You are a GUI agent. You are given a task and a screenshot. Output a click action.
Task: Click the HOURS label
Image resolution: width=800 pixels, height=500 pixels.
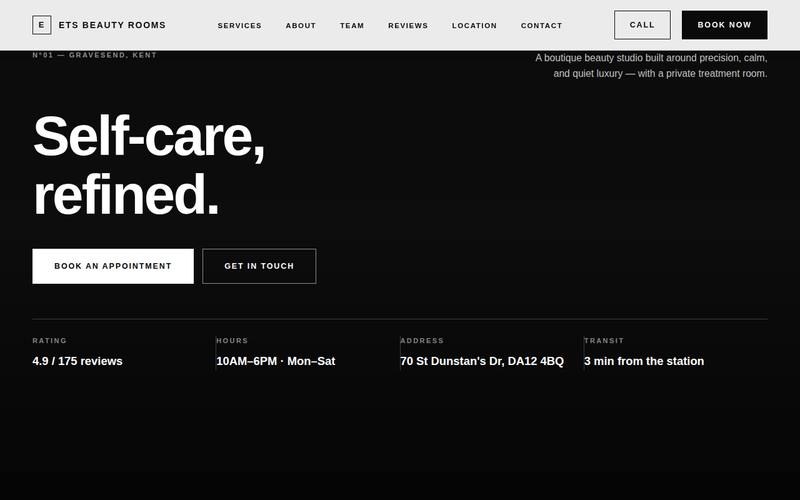pos(232,340)
